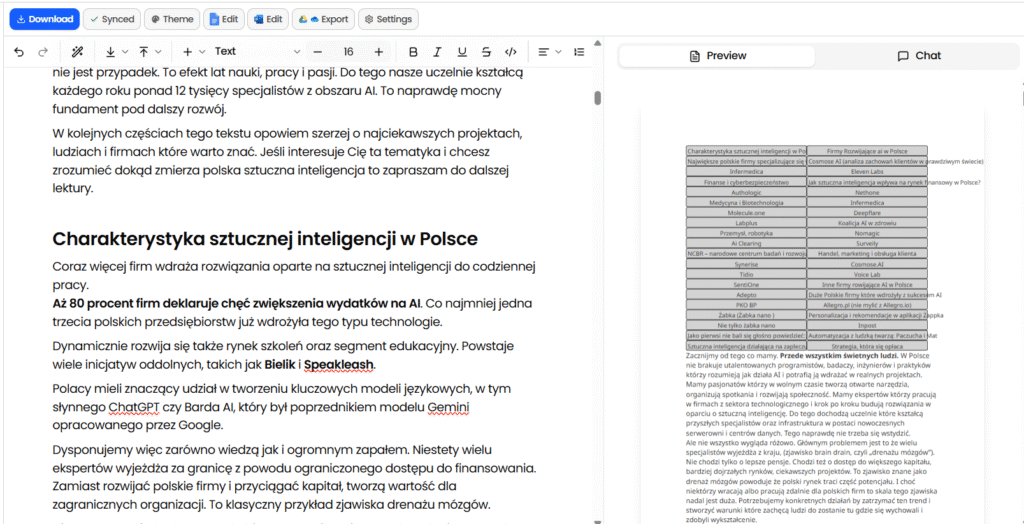The image size is (1024, 524).
Task: Expand the chevron next to up-arrow
Action: point(158,52)
